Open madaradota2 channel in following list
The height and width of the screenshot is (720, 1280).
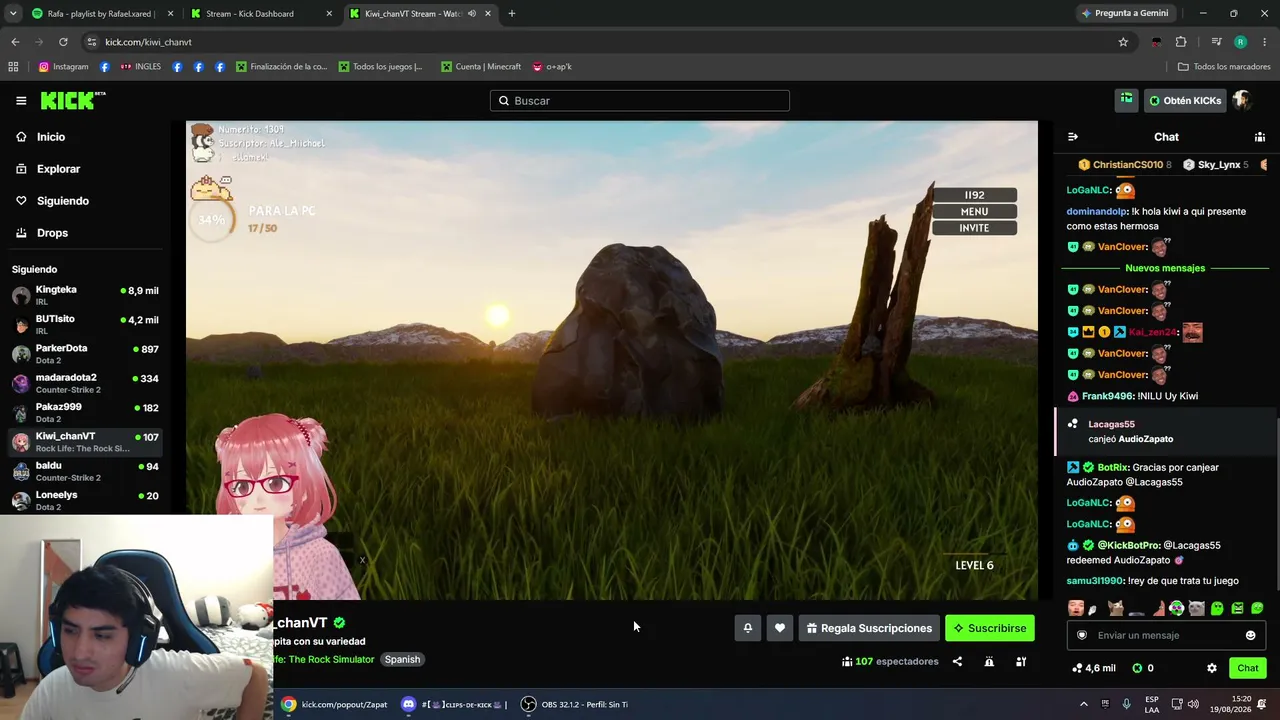click(x=85, y=383)
